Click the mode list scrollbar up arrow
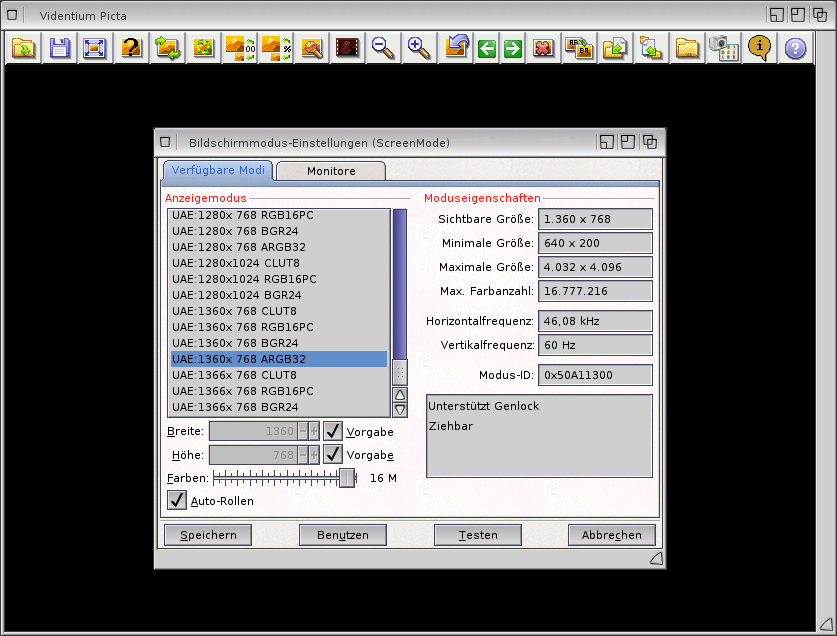The image size is (837, 636). pyautogui.click(x=400, y=395)
